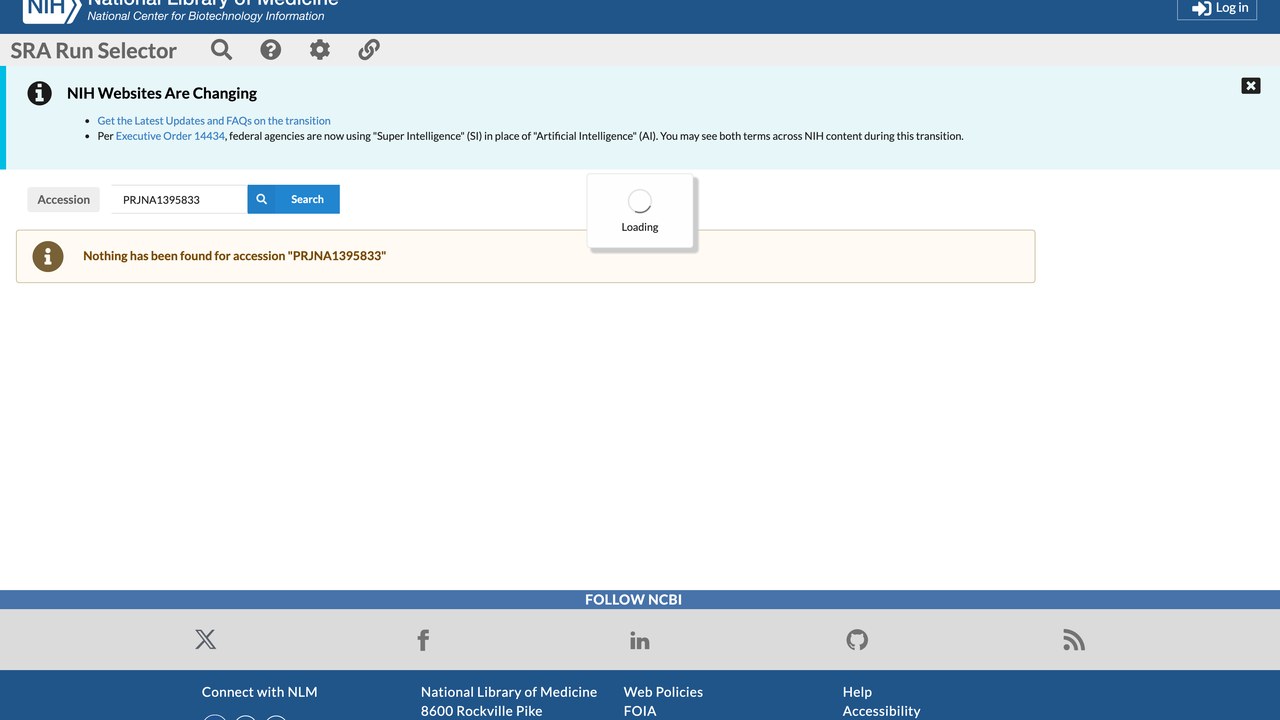Open the Accessibility footer link

tap(881, 711)
